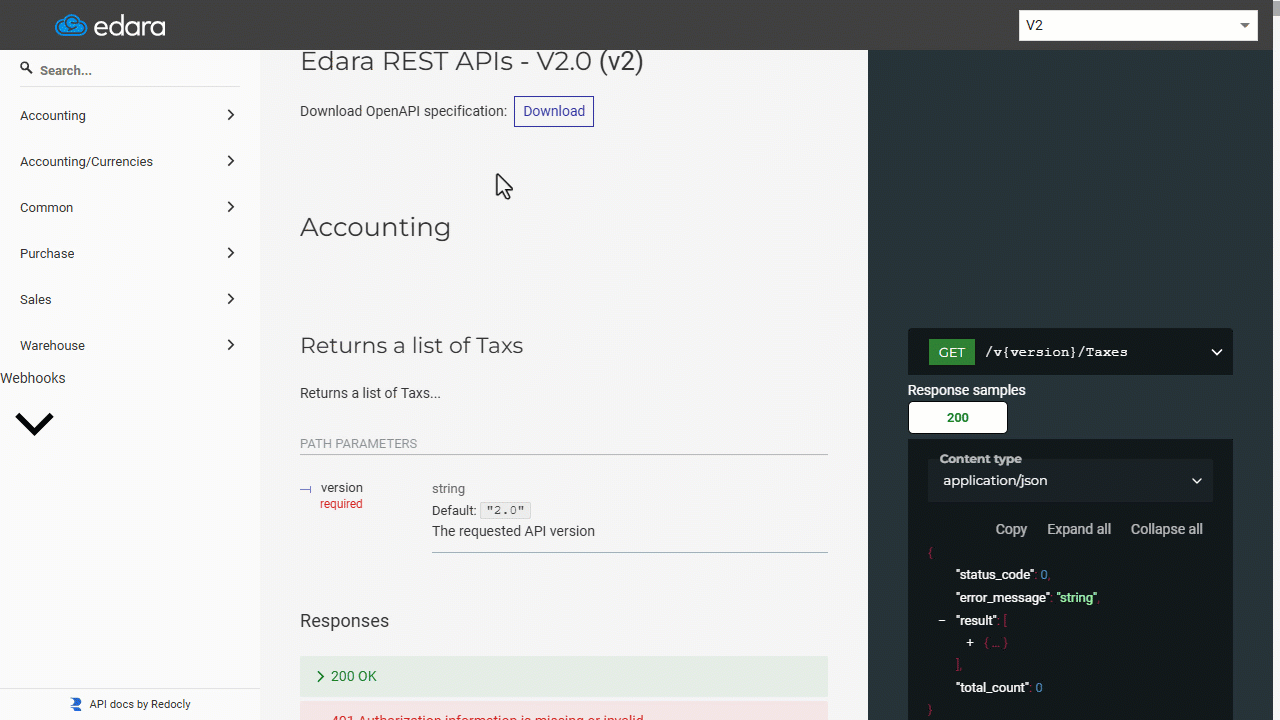Download the OpenAPI specification
Viewport: 1280px width, 720px height.
click(554, 111)
